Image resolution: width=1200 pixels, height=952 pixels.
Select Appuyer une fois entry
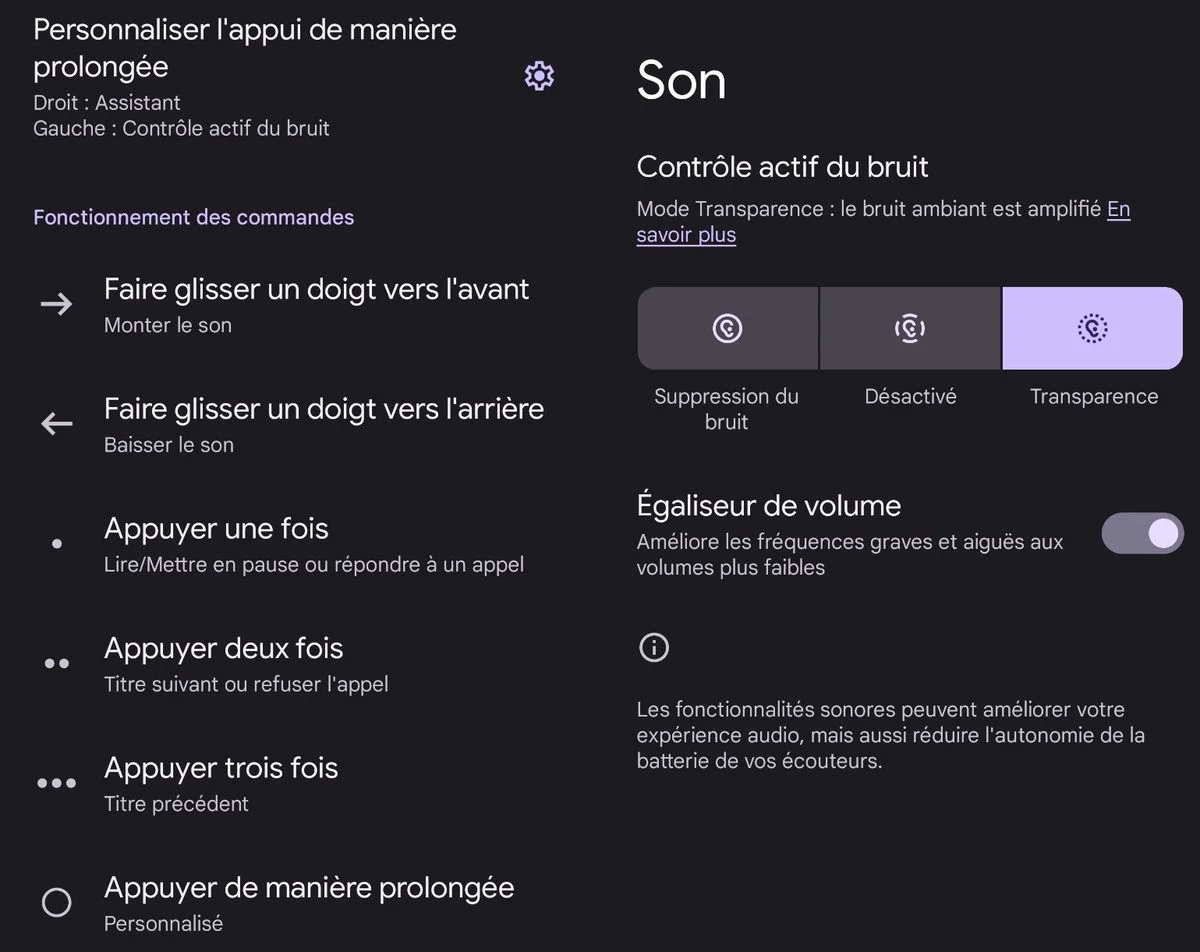[300, 544]
